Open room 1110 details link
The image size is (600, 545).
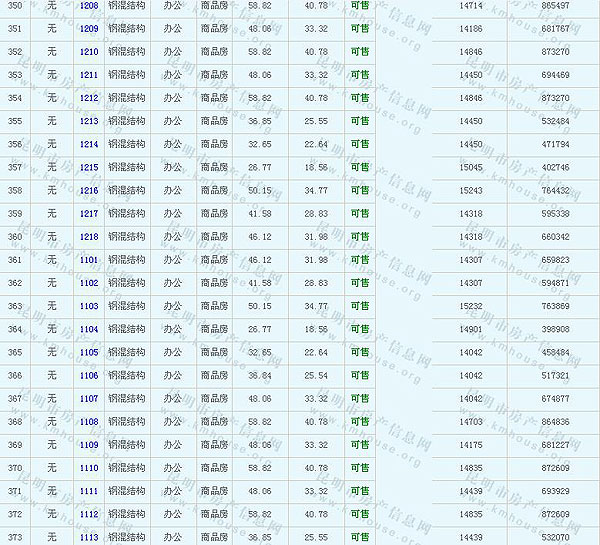pyautogui.click(x=89, y=468)
